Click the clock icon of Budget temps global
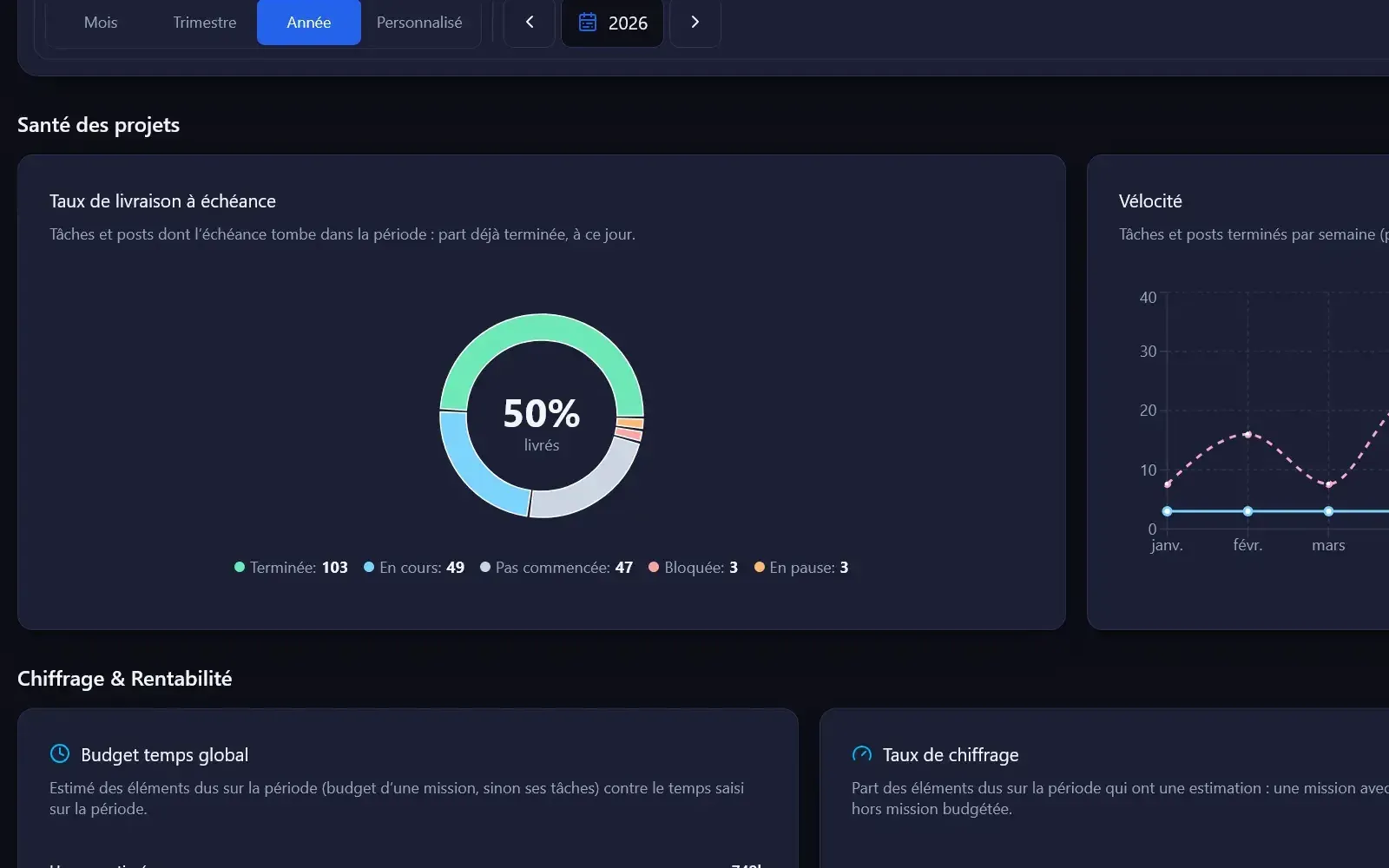This screenshot has width=1389, height=868. tap(60, 753)
